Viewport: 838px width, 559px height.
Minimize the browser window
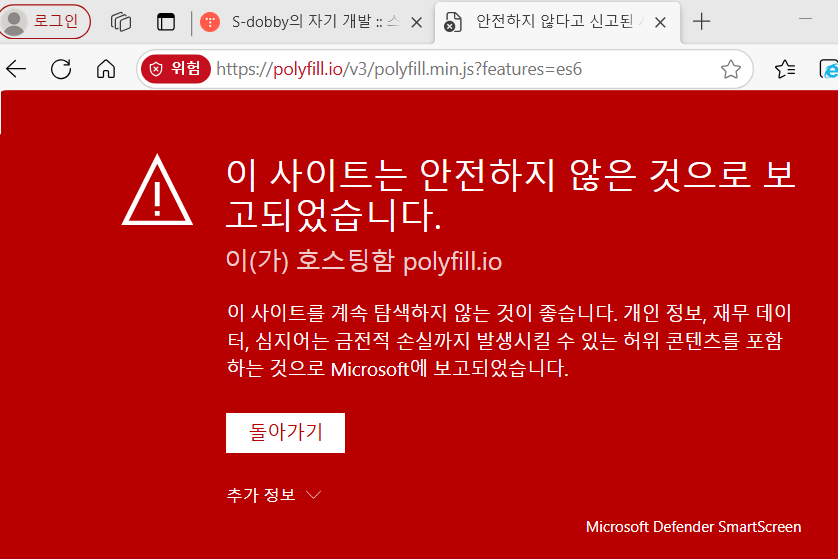coord(805,19)
